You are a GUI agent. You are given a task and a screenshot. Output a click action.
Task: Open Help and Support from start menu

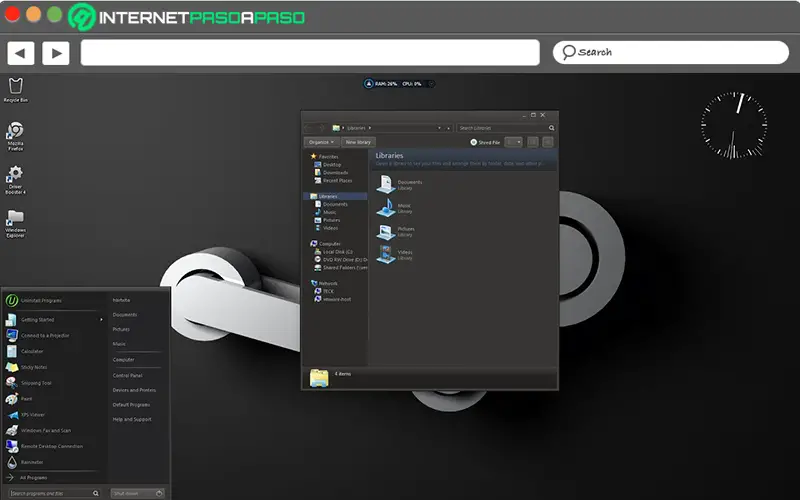(x=132, y=419)
